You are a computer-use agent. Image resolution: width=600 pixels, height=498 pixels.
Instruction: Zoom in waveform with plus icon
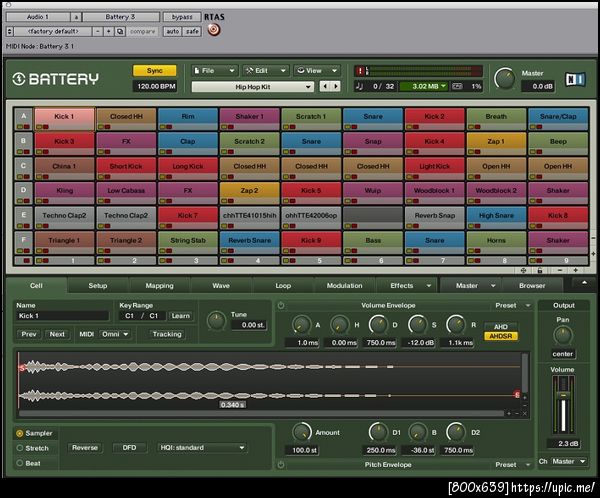[x=509, y=413]
